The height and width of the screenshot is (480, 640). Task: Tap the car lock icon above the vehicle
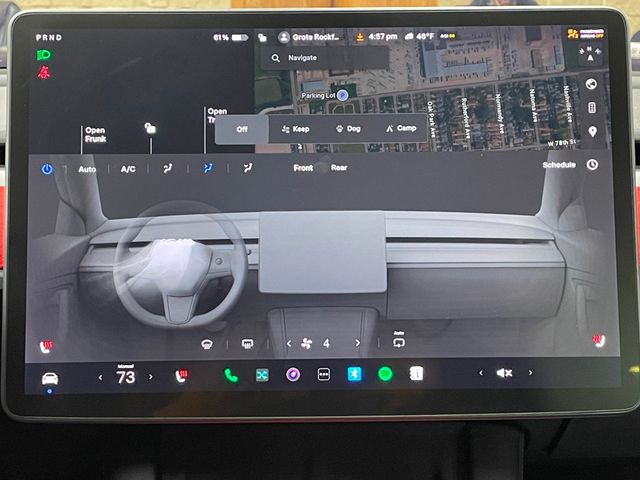click(x=150, y=128)
